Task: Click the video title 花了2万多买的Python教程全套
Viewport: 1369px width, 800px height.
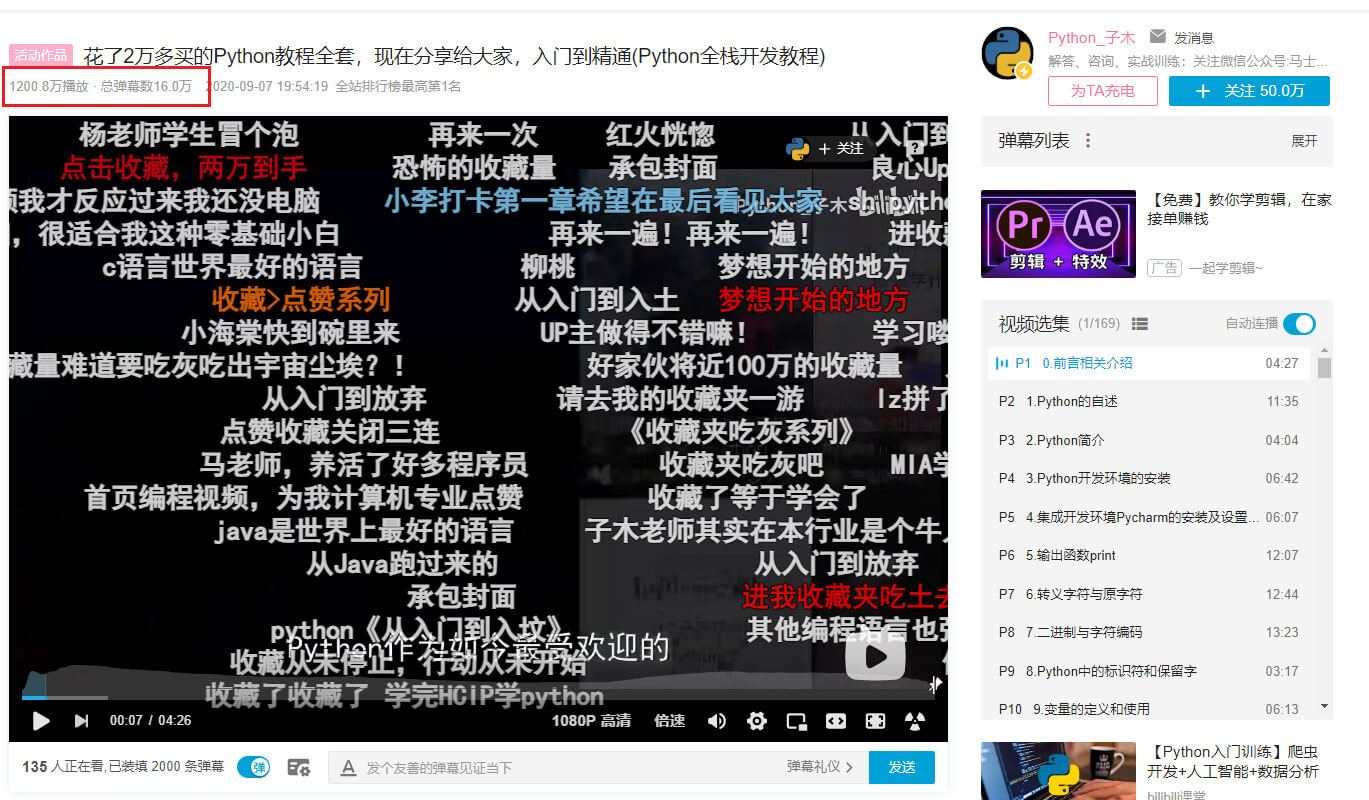Action: (454, 56)
